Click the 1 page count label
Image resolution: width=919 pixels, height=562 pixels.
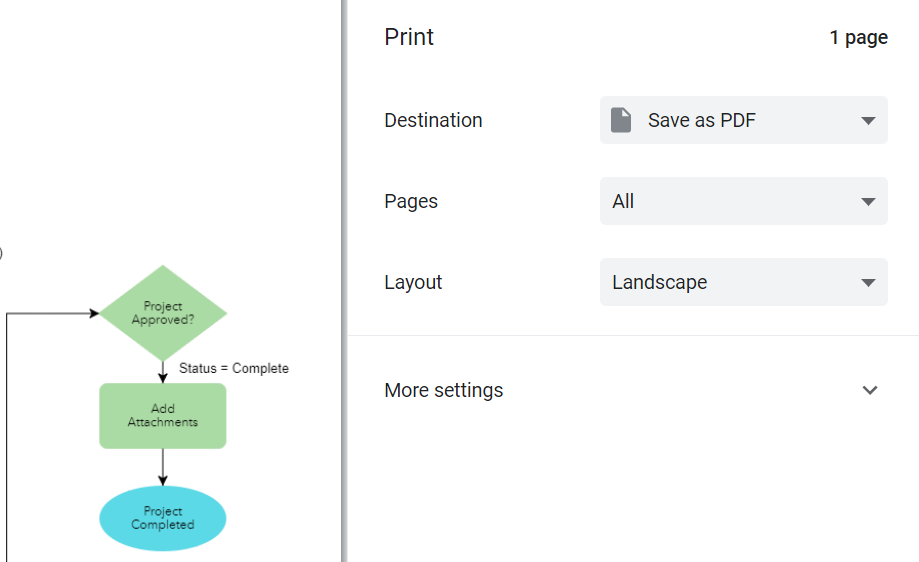coord(858,38)
